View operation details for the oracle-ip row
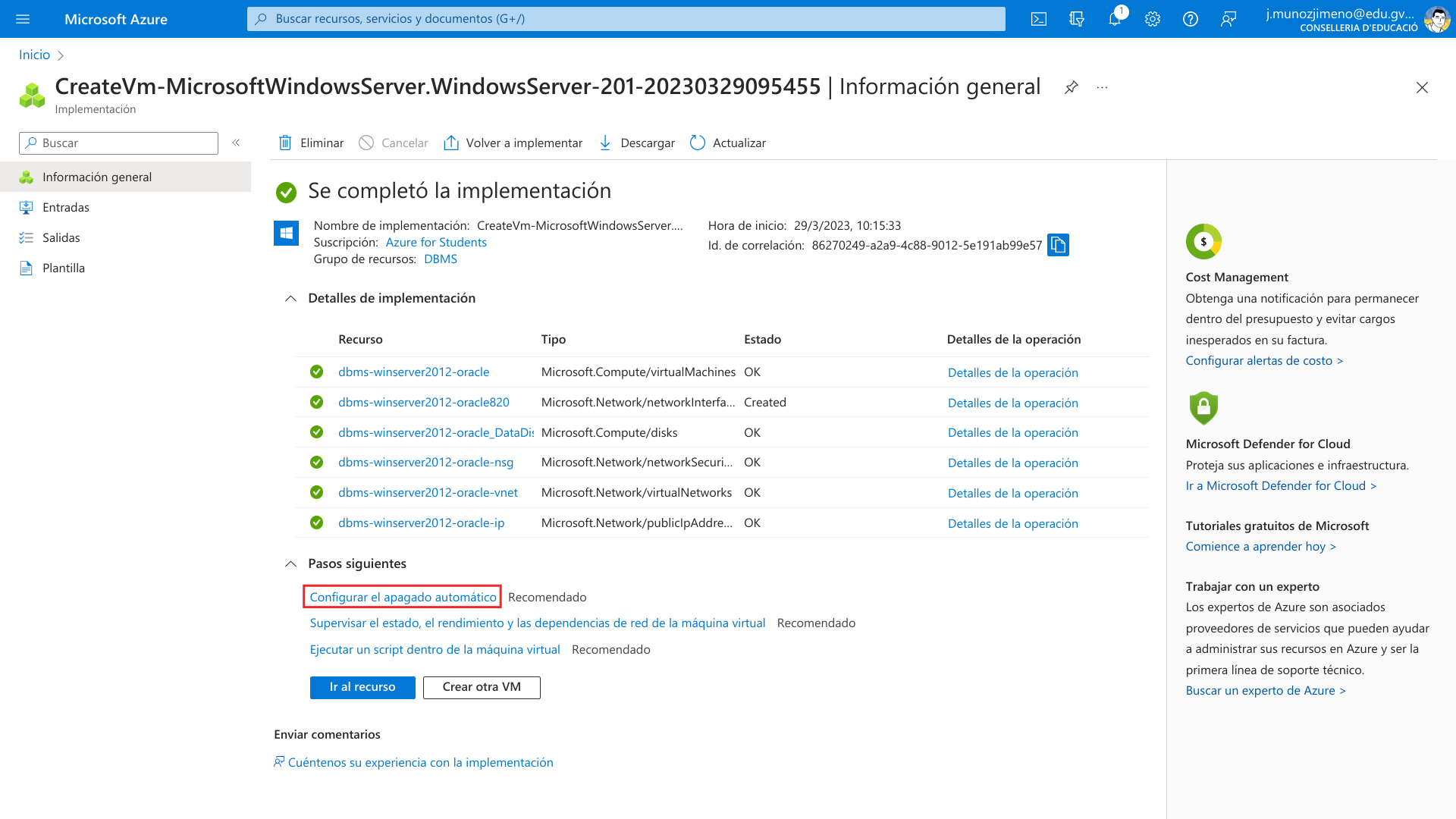This screenshot has width=1456, height=819. 1012,524
